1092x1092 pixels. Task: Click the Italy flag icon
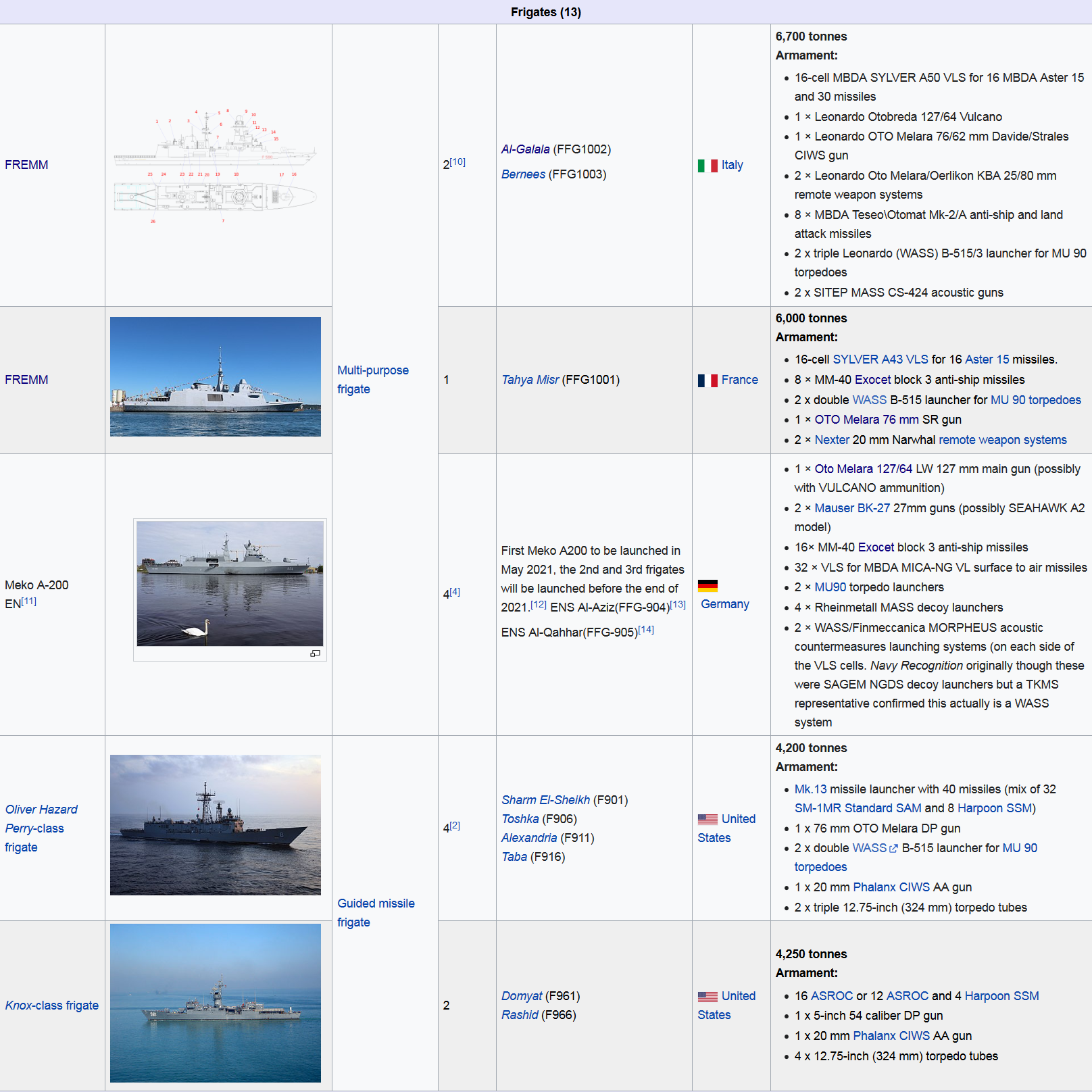pyautogui.click(x=708, y=166)
